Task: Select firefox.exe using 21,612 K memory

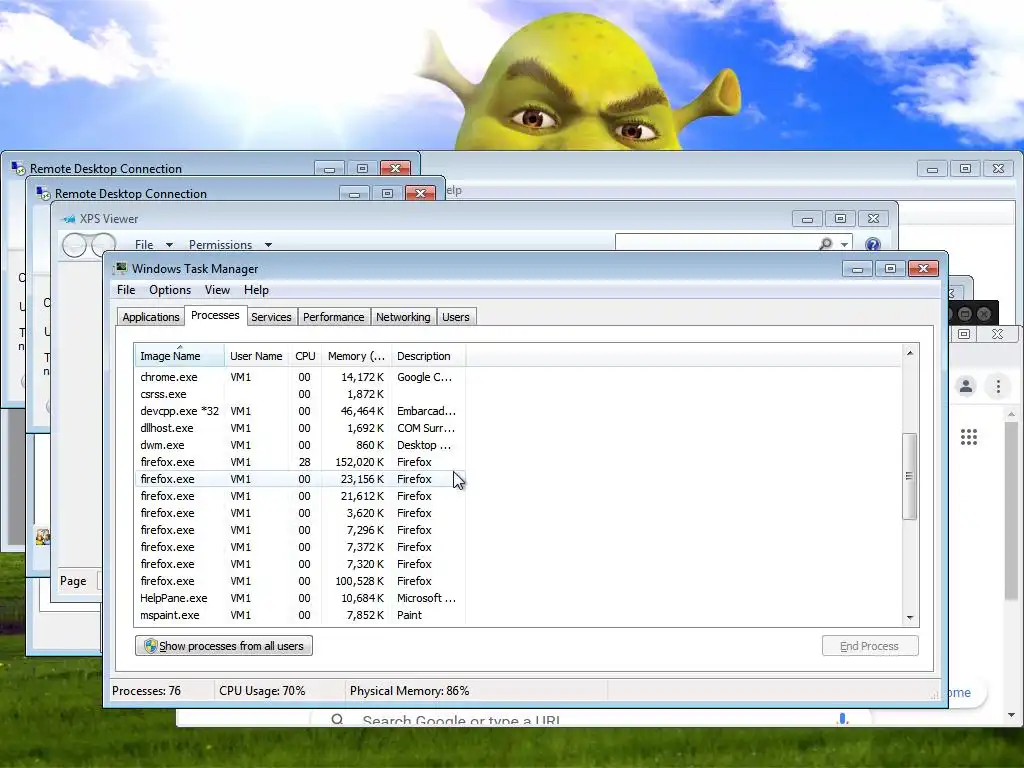Action: 300,496
